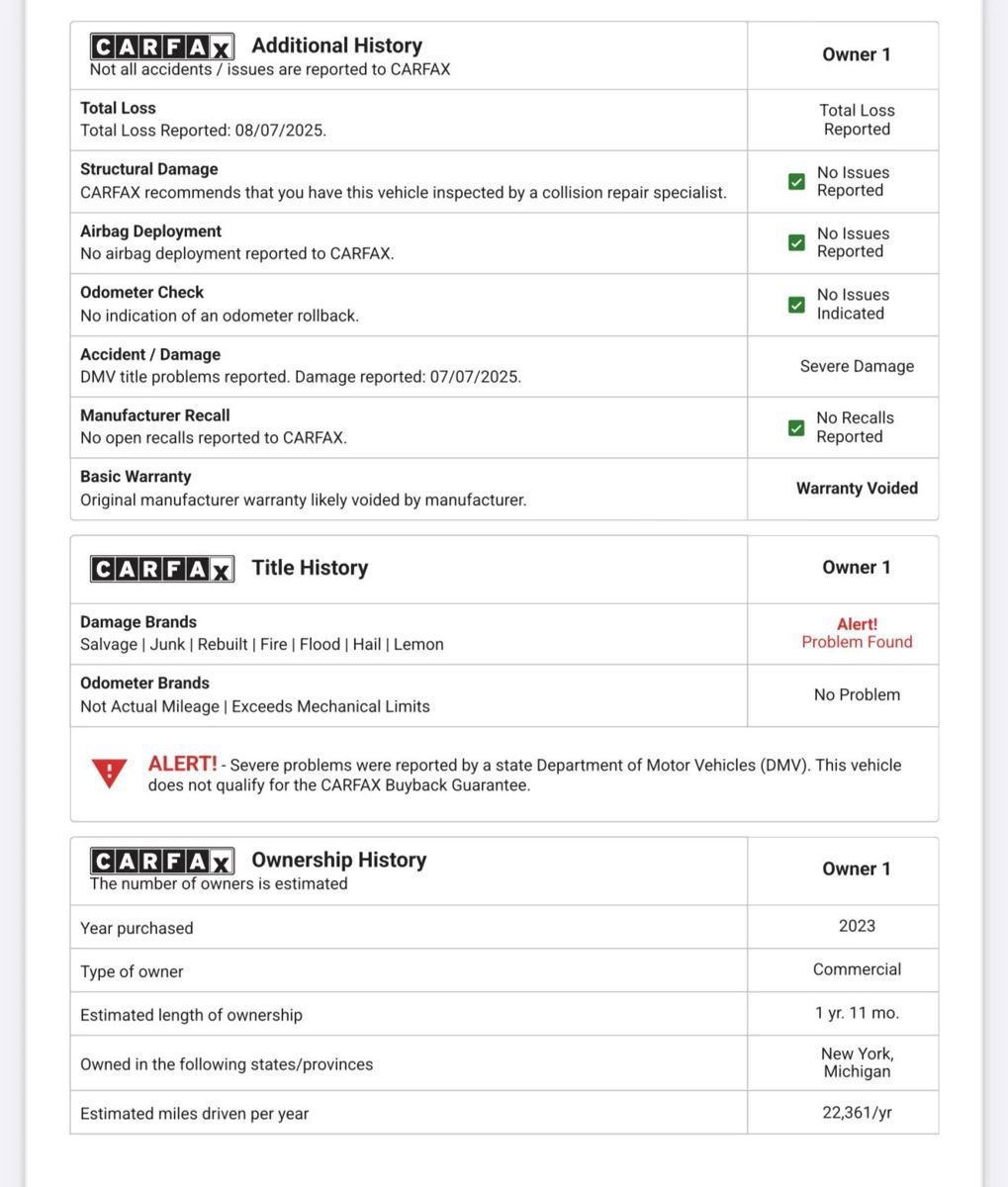Click the Total Loss Reported status cell
The image size is (1008, 1187).
pos(857,120)
